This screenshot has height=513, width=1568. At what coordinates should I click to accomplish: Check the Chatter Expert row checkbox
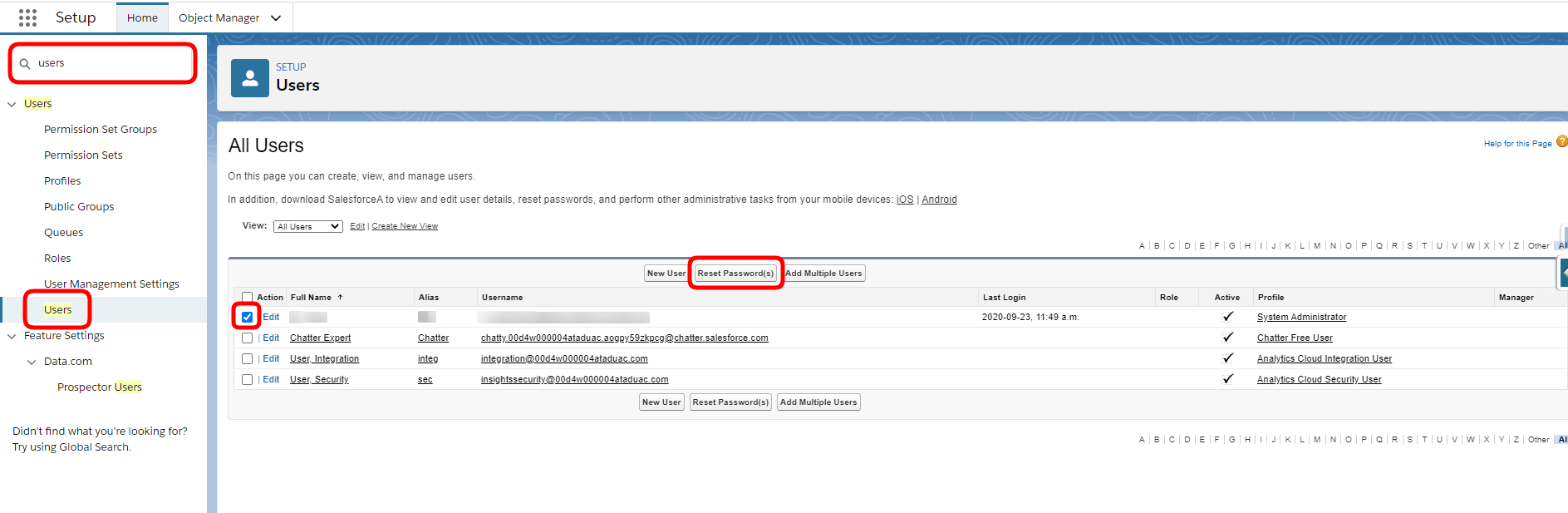click(x=247, y=338)
